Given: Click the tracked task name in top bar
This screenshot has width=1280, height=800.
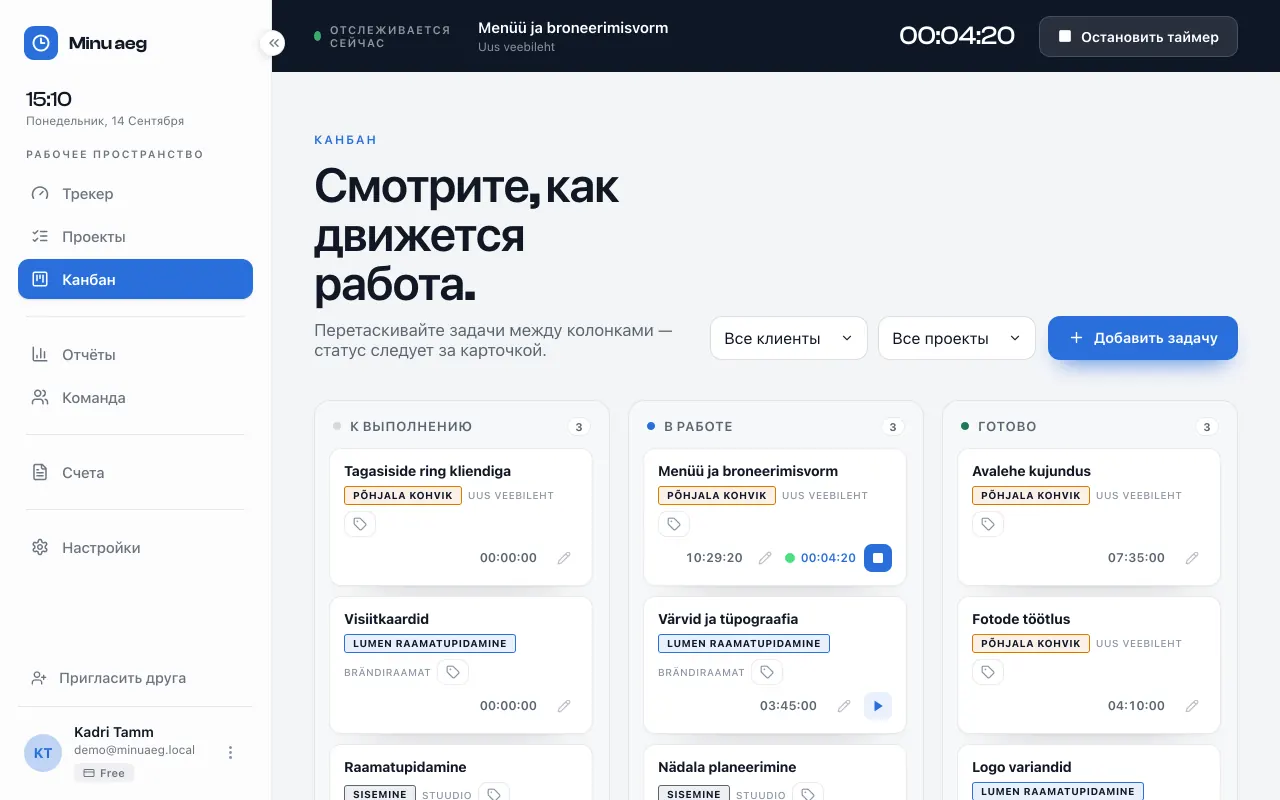Looking at the screenshot, I should click(x=573, y=28).
